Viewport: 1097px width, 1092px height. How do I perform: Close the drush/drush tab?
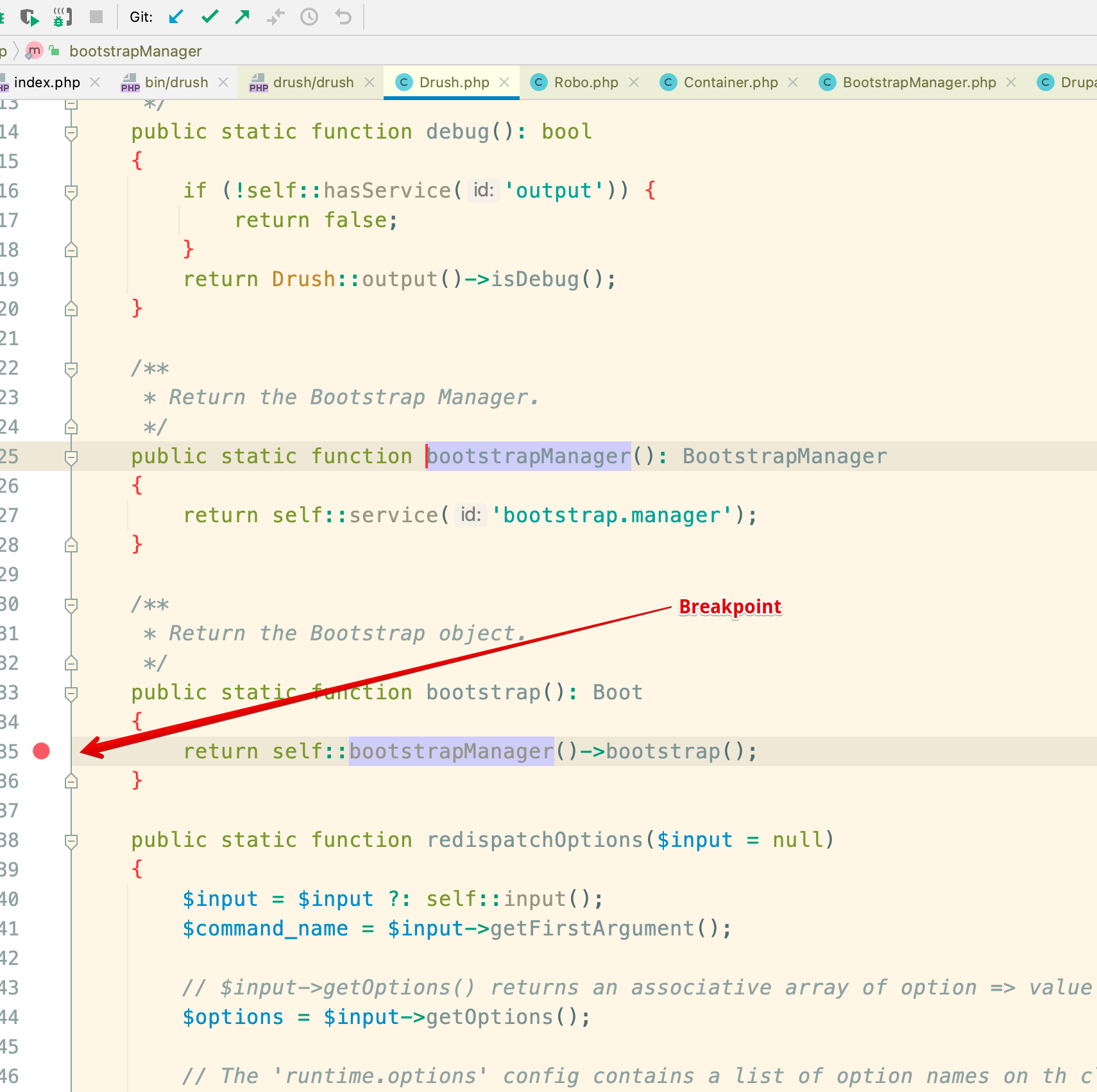pyautogui.click(x=370, y=82)
